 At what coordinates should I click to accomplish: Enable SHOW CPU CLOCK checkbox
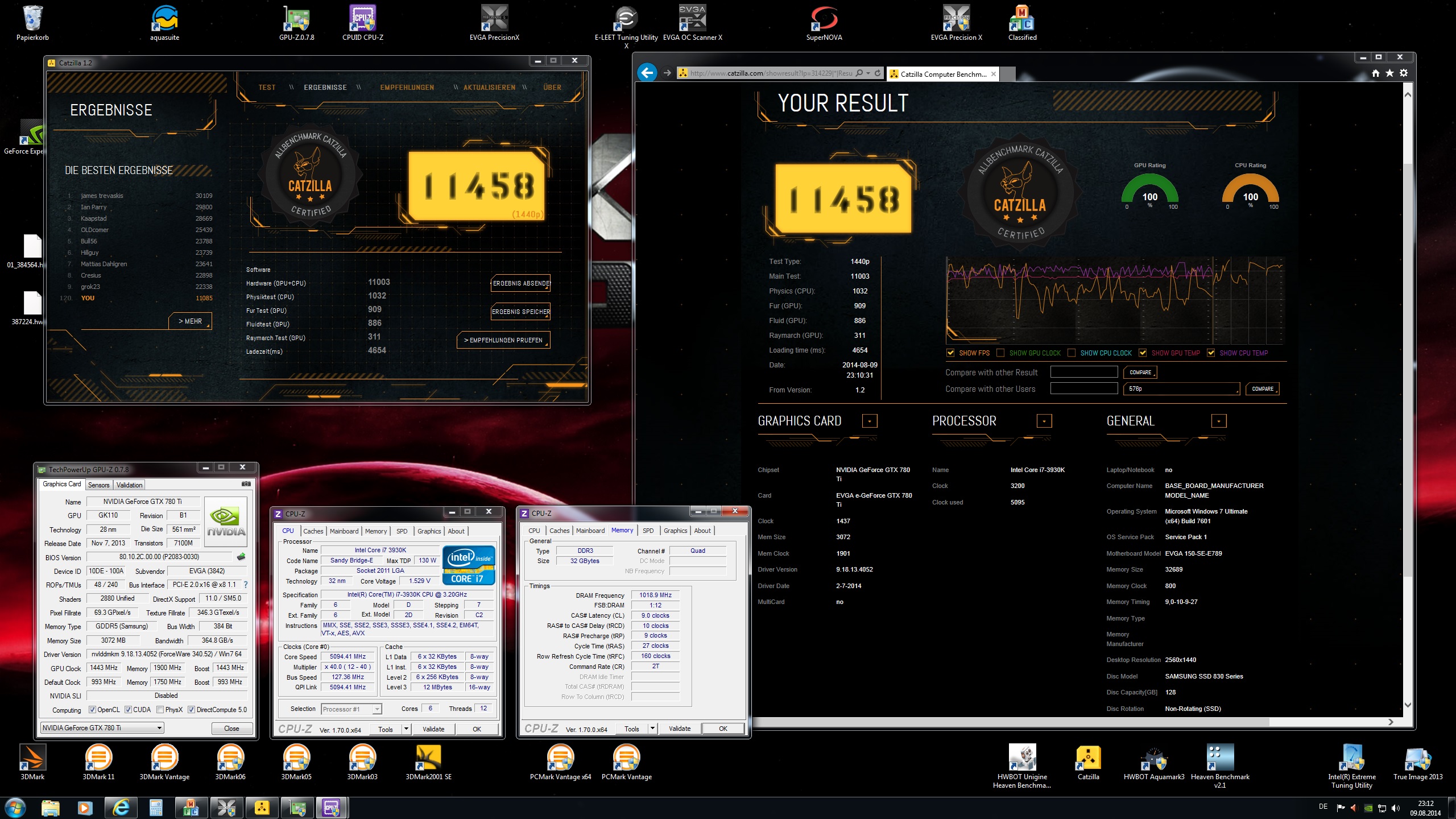point(1072,353)
